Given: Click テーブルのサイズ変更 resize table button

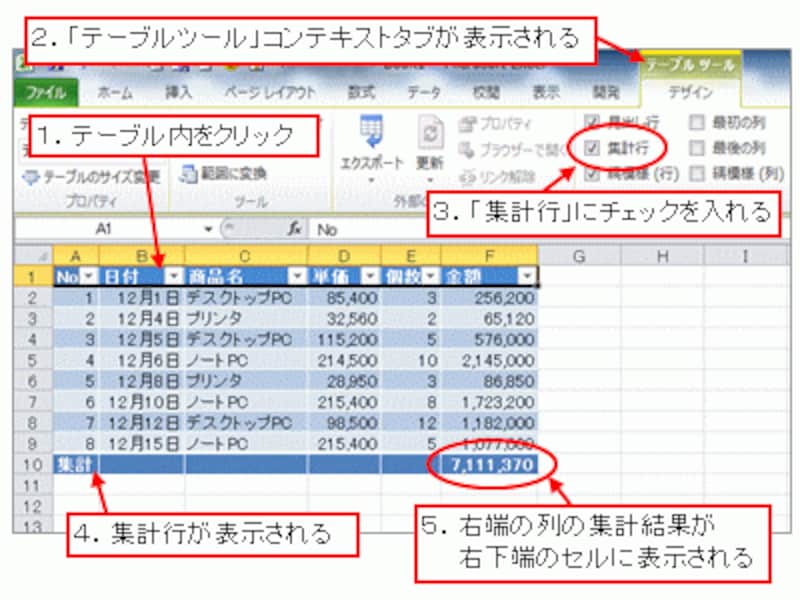Looking at the screenshot, I should [x=91, y=177].
